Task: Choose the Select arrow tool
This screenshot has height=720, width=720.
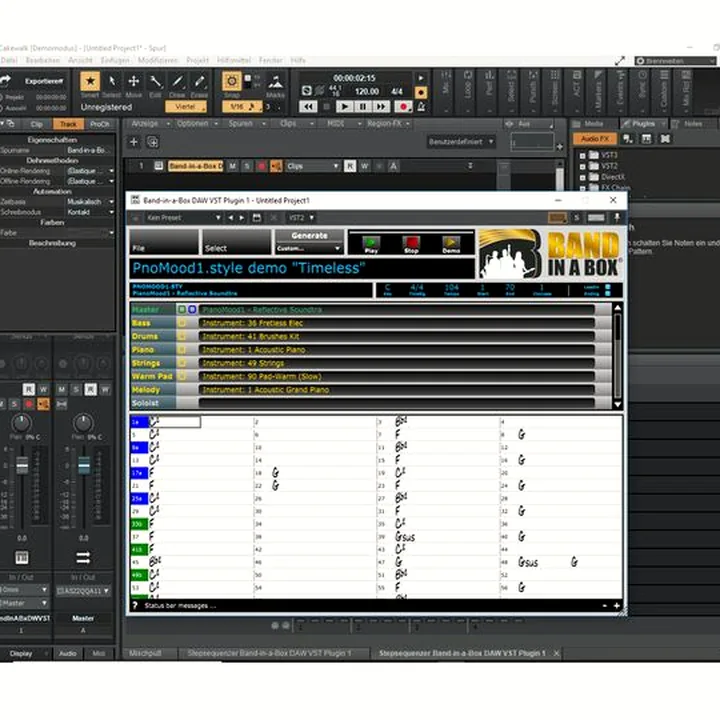Action: (112, 82)
